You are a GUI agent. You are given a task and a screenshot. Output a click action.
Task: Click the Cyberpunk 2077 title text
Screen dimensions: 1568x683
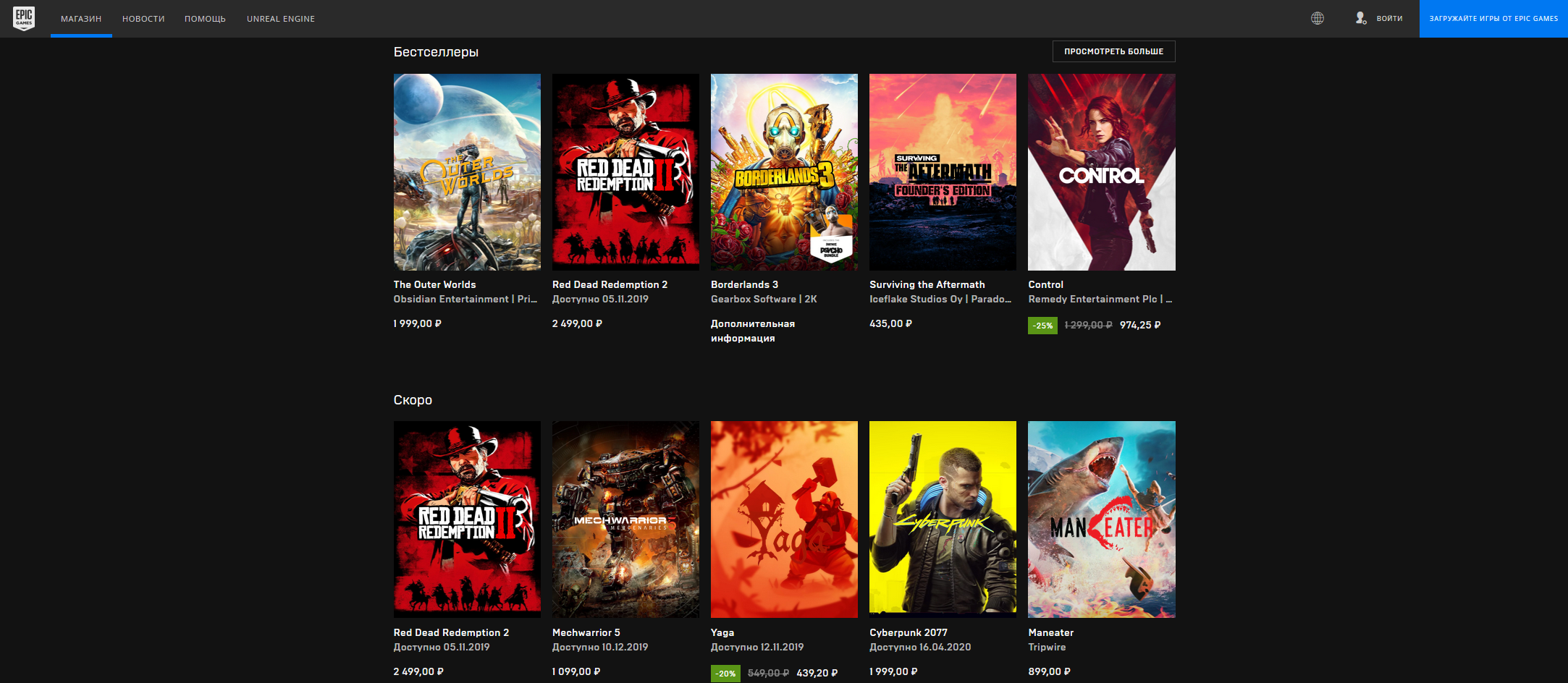(909, 632)
